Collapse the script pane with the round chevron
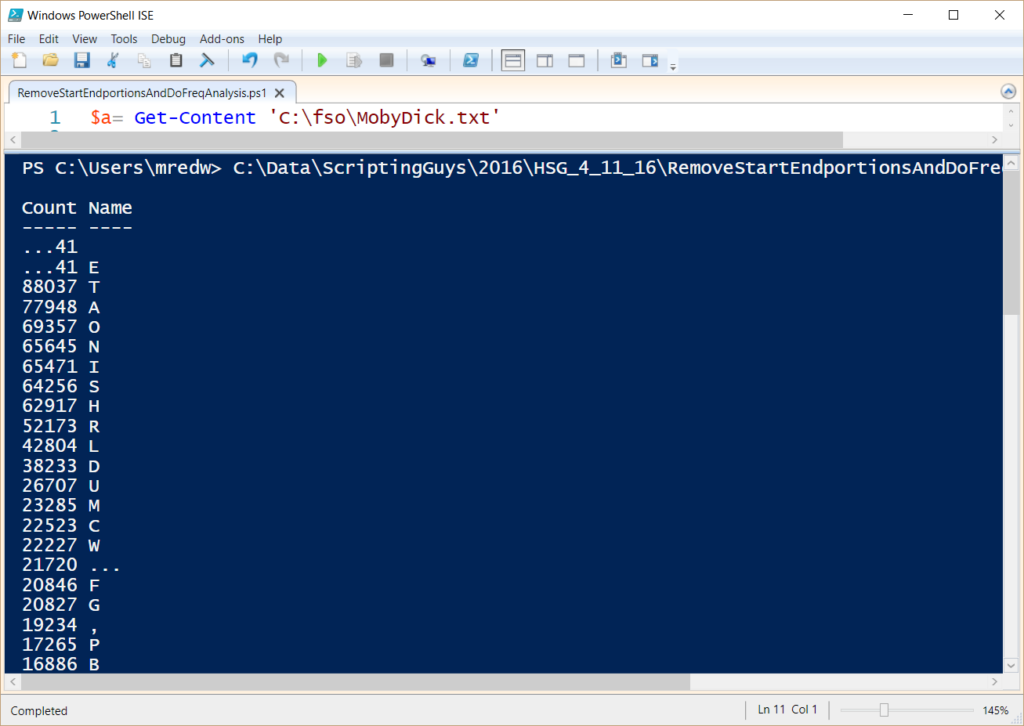This screenshot has height=726, width=1024. (x=1008, y=91)
